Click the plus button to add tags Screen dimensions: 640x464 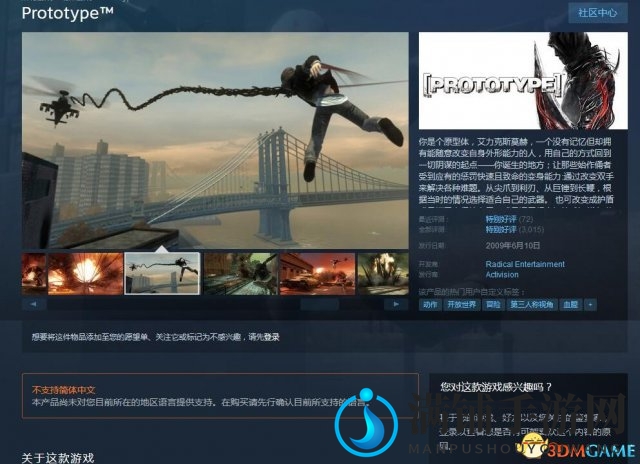[x=590, y=305]
